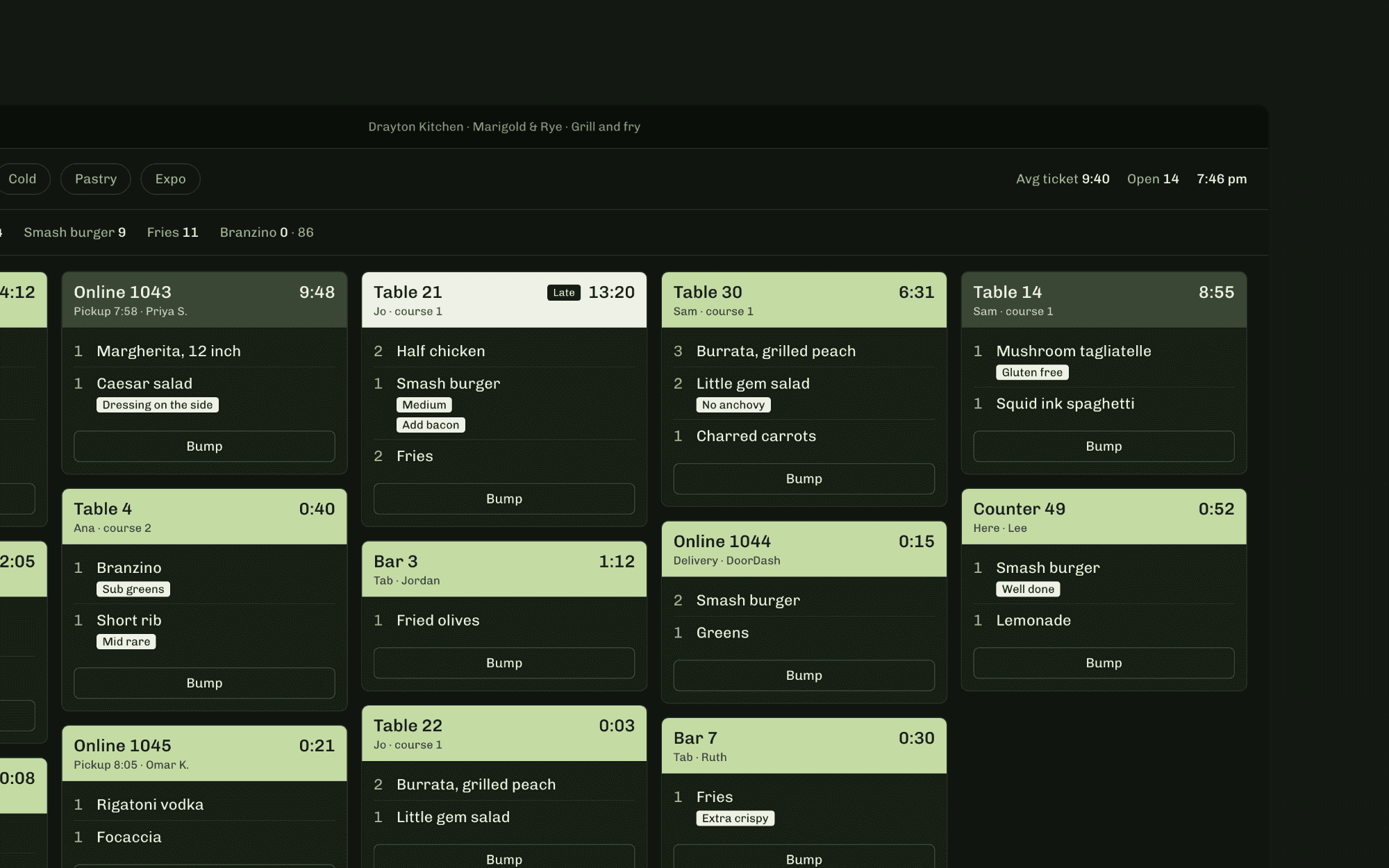Click the Medium modifier tag

(424, 406)
